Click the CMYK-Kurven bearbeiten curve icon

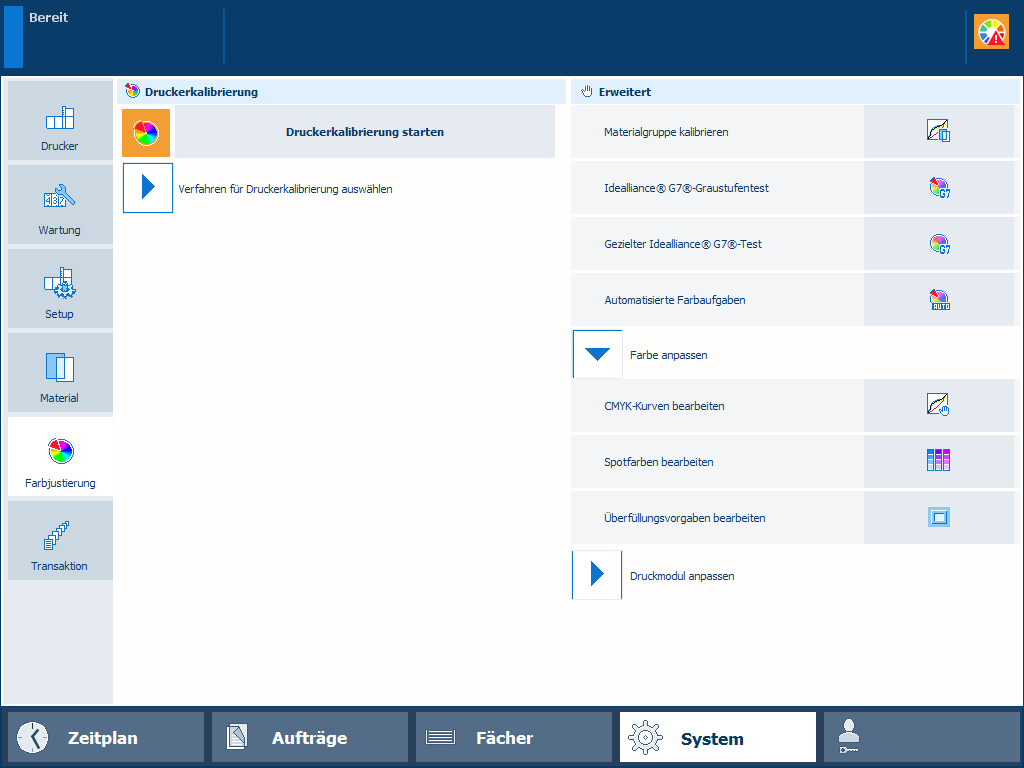[938, 406]
